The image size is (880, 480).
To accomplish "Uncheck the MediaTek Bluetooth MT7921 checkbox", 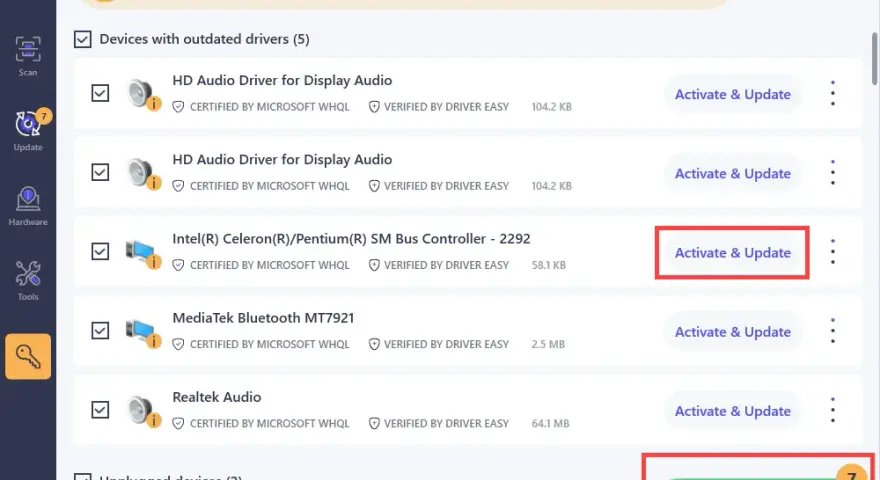I will (x=100, y=330).
